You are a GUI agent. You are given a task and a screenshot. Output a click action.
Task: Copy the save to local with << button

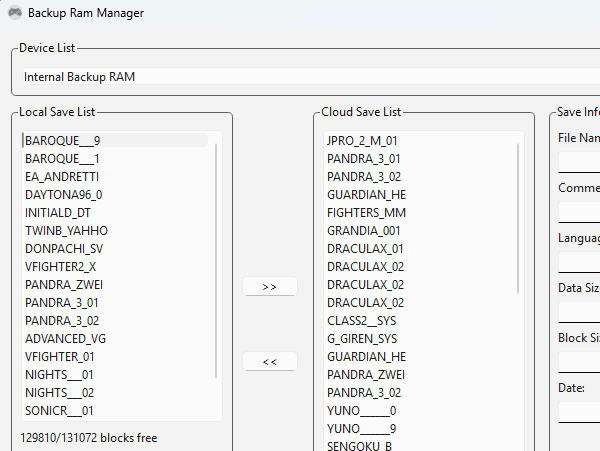(270, 361)
